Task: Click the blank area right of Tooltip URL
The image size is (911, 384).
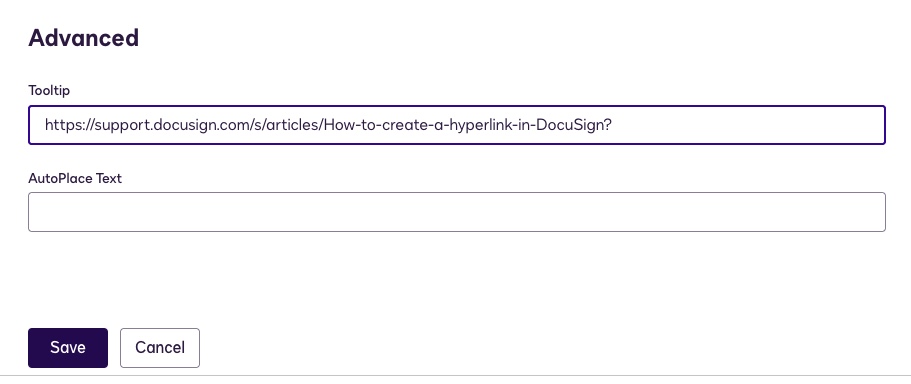Action: (749, 125)
